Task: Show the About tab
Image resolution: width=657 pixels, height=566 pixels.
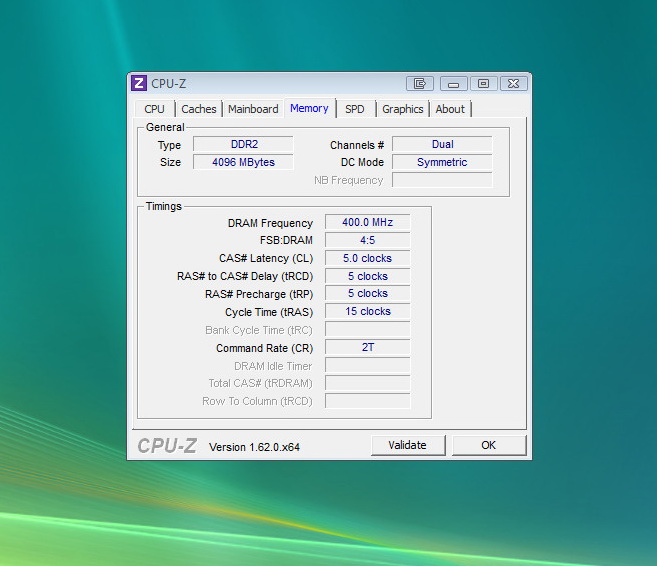Action: tap(450, 109)
